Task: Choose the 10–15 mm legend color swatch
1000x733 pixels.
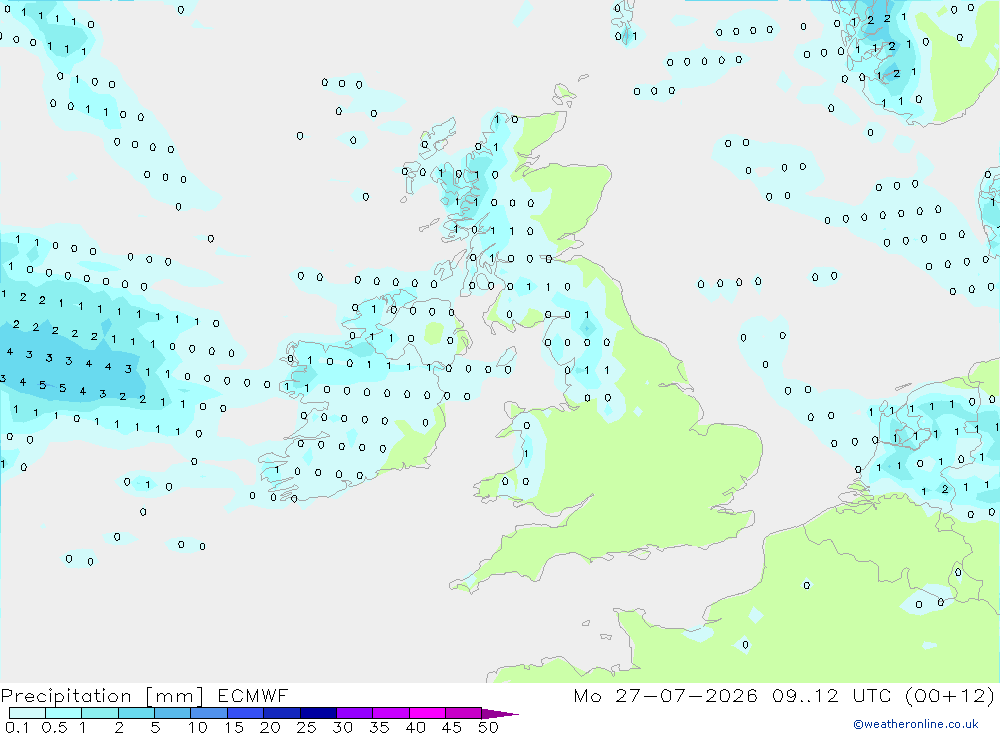Action: pyautogui.click(x=209, y=713)
